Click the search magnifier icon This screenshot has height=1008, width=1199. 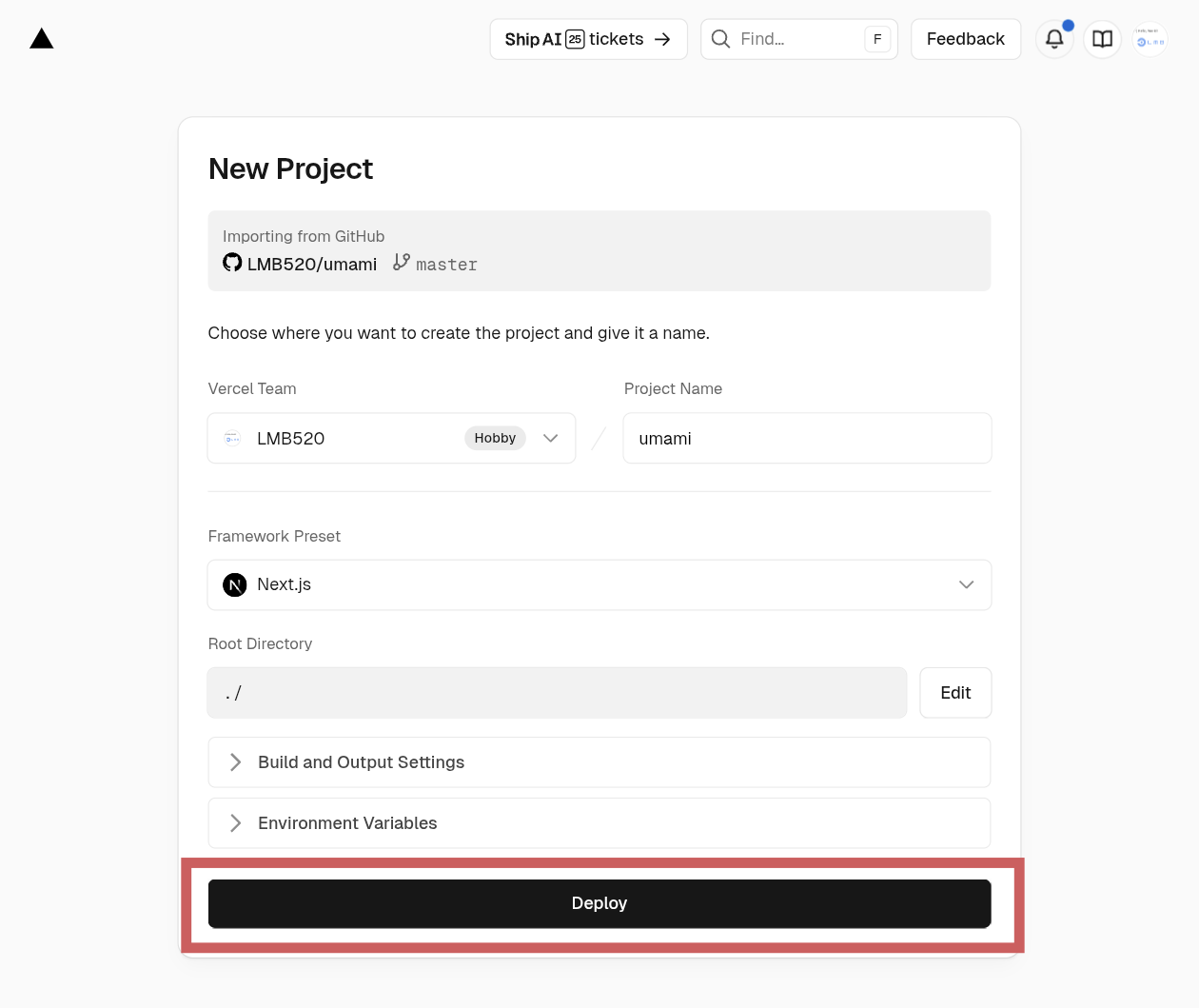pos(721,39)
